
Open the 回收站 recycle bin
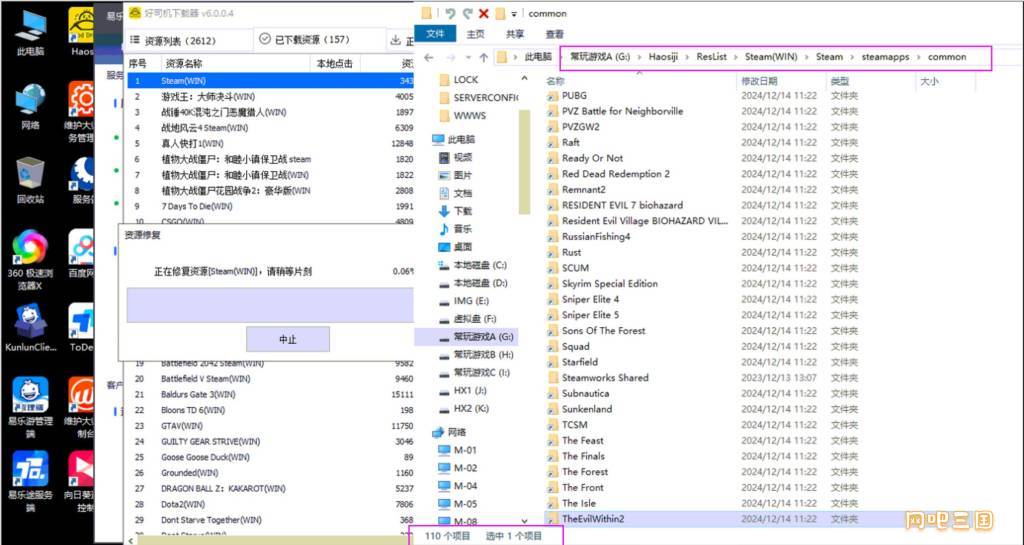pos(30,181)
